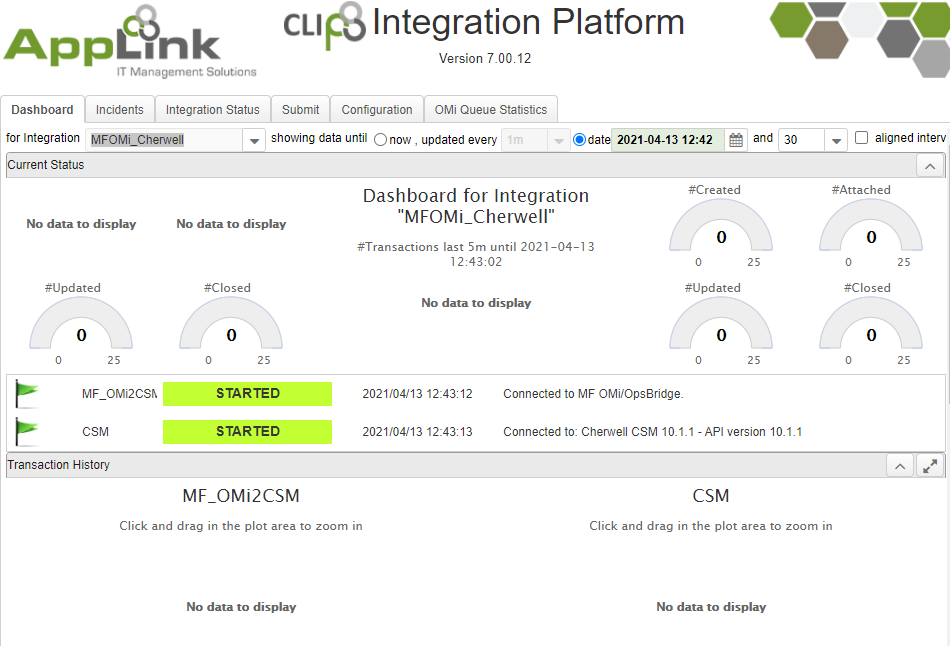Click the STARTED status of CSM

click(248, 432)
